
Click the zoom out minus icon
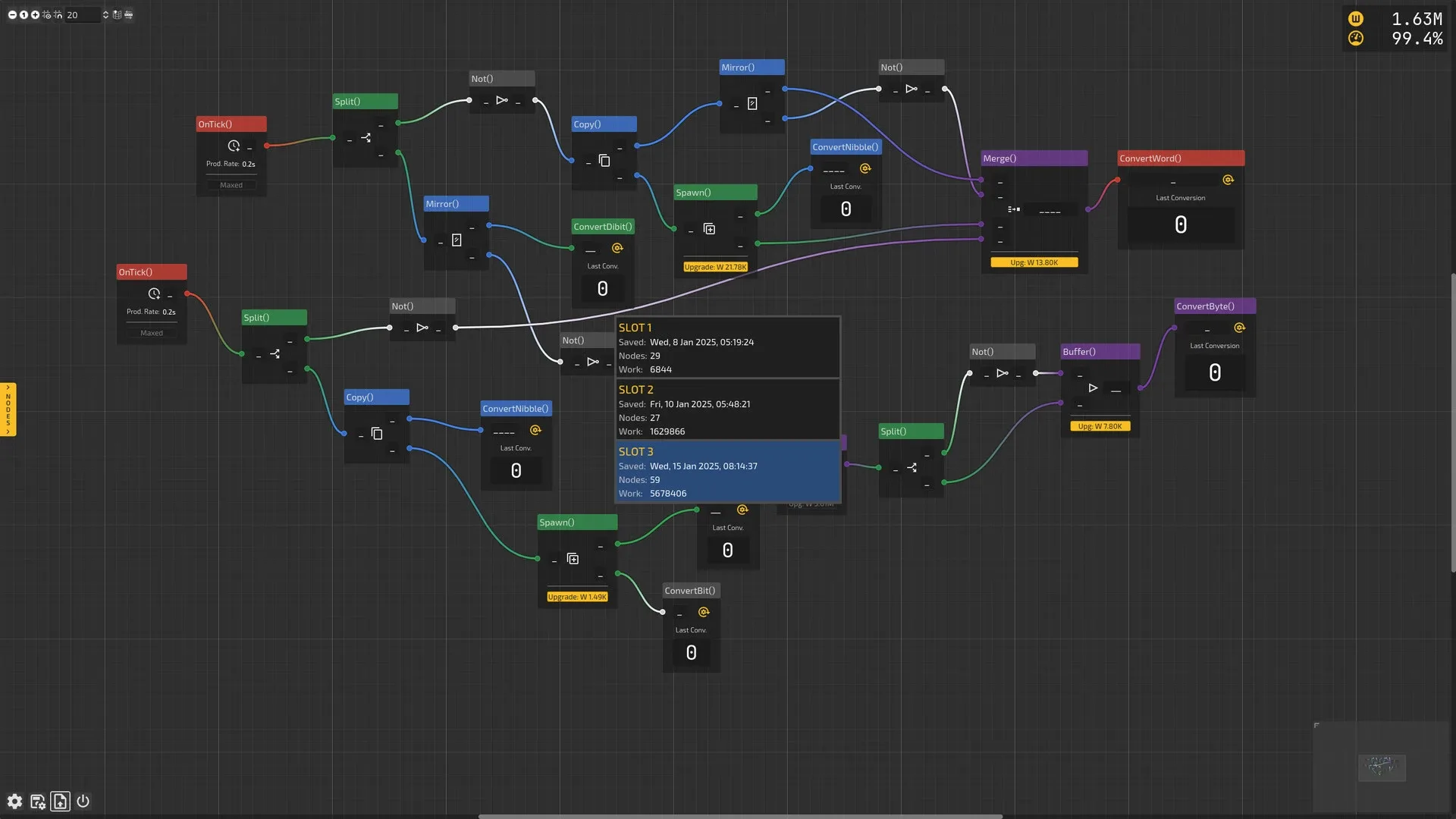[x=12, y=14]
